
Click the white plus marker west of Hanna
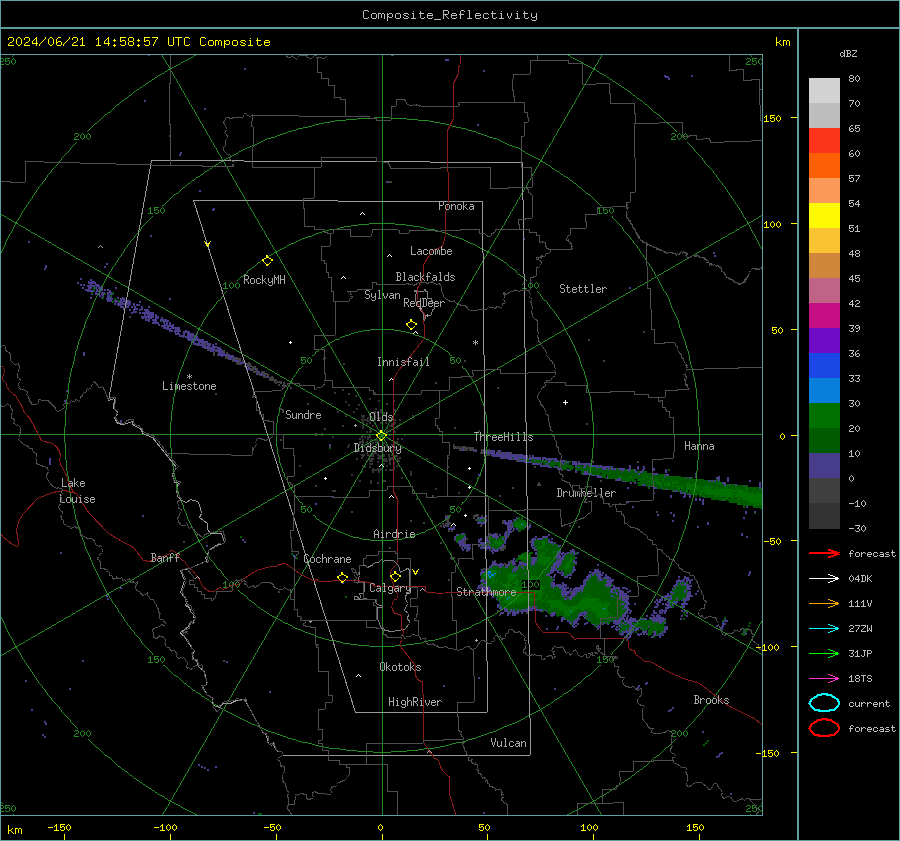(x=565, y=402)
